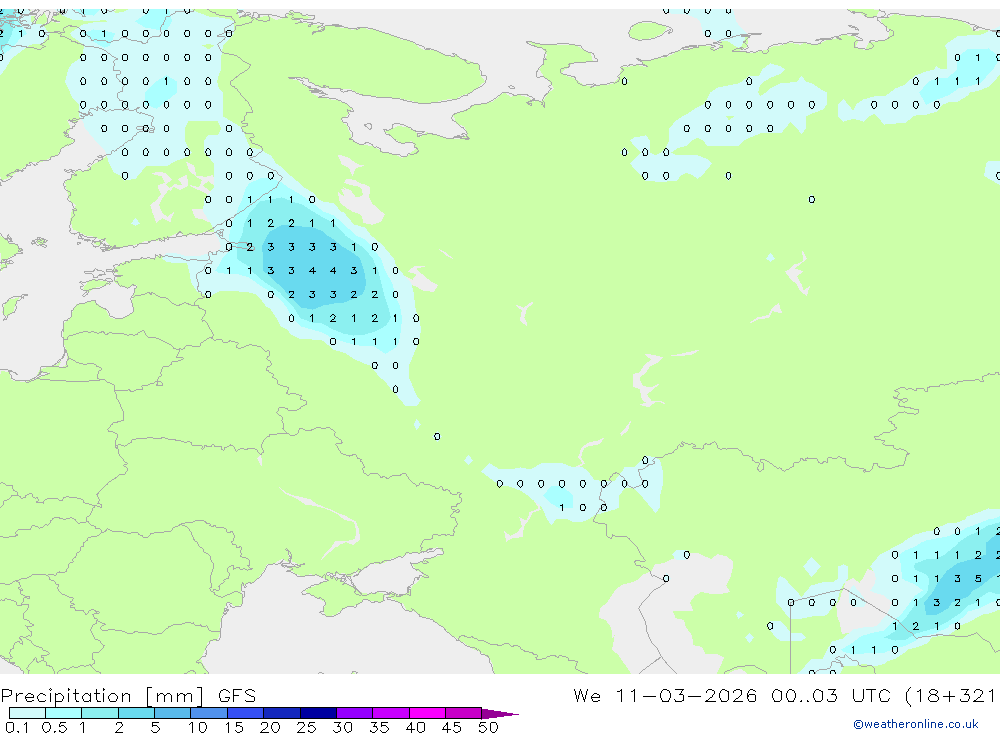
Task: Choose the 40–45 mm magenta legend box
Action: click(427, 713)
